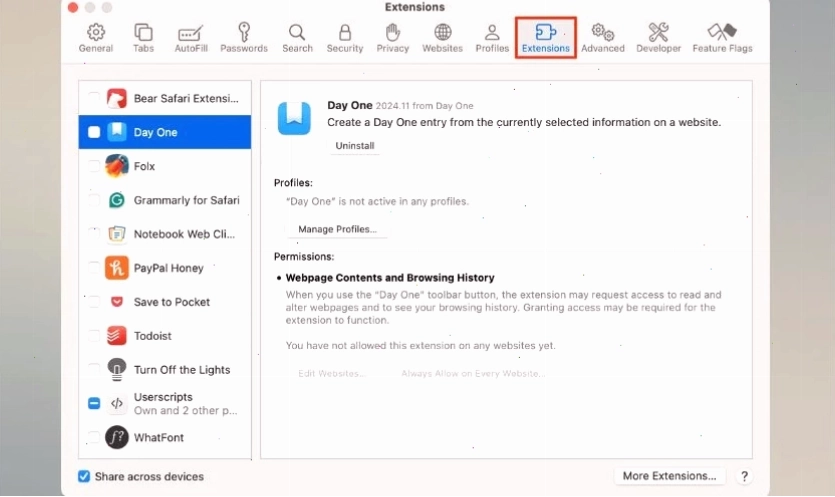Click the Grammarly green icon
835x497 pixels.
click(117, 200)
